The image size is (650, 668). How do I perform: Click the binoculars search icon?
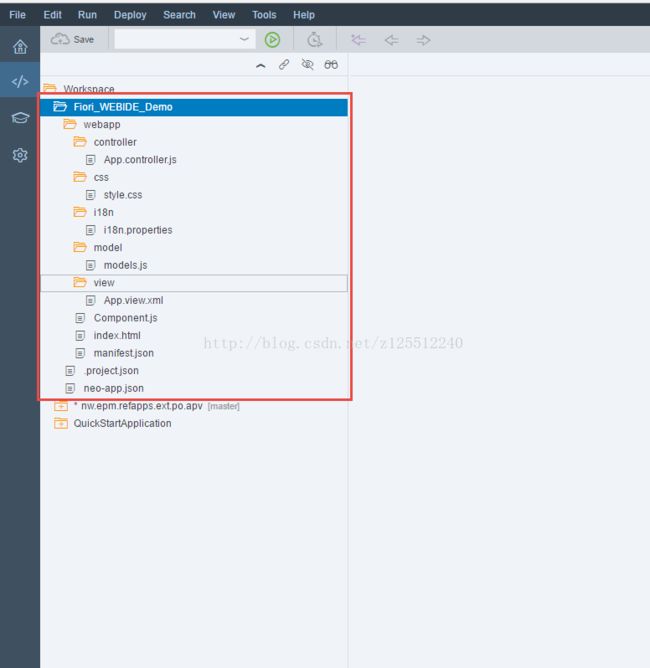[331, 64]
